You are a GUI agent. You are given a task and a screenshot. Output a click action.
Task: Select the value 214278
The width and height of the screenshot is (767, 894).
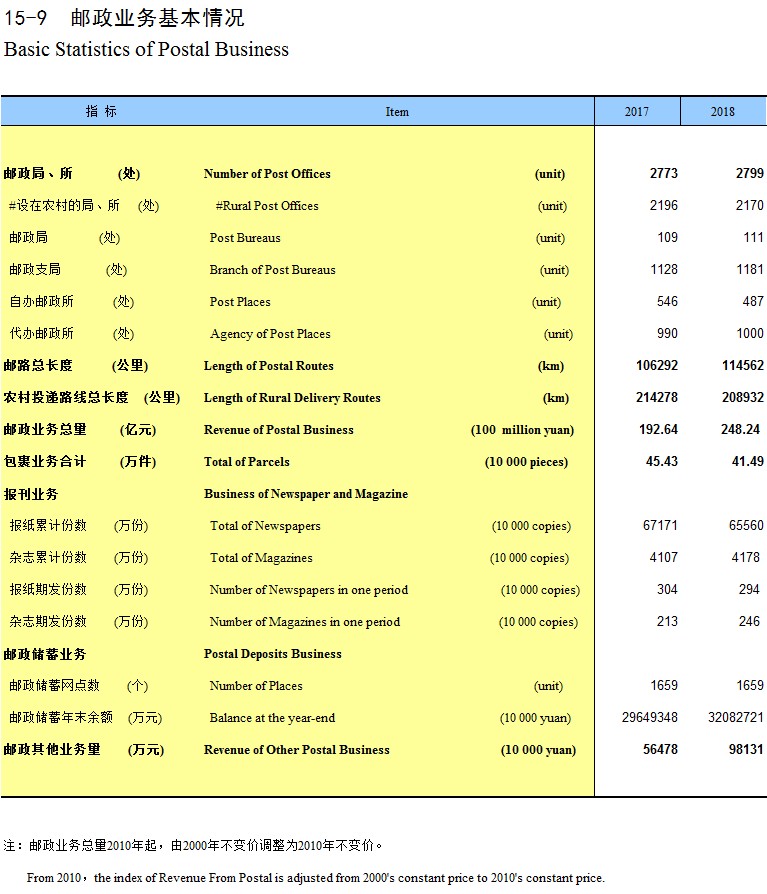tap(657, 397)
